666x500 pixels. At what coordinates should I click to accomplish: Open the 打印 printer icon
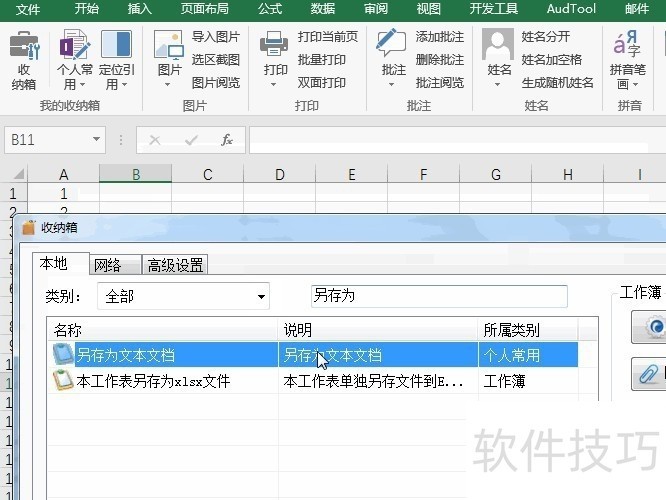point(274,44)
